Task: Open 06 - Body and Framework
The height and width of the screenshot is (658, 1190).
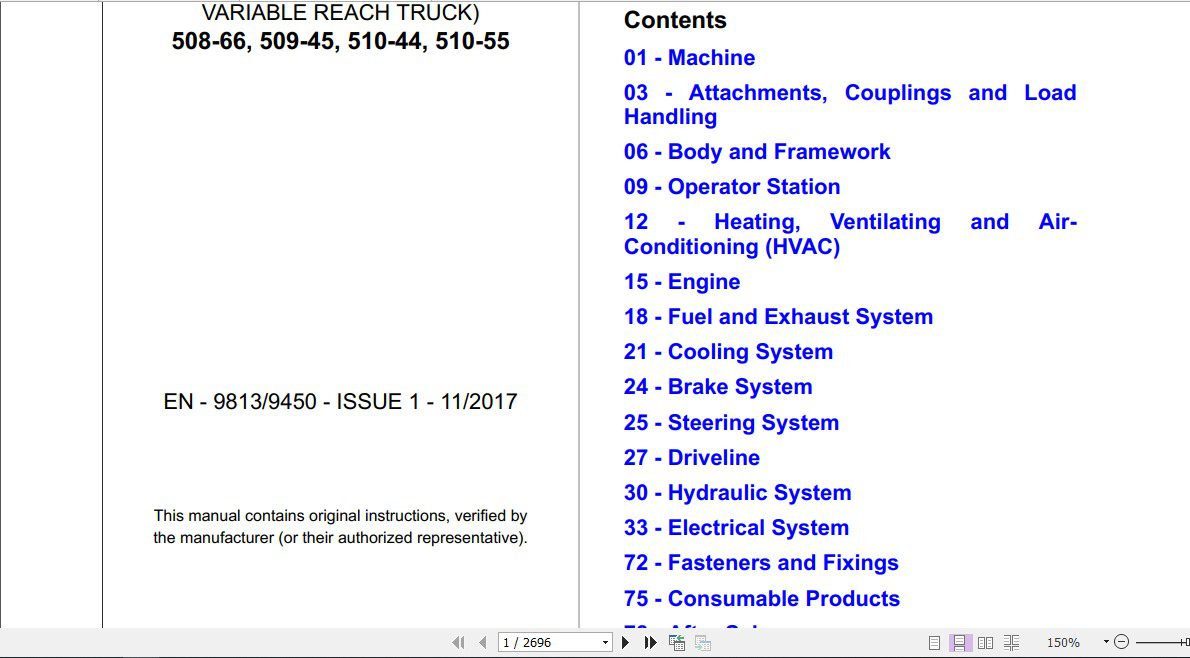Action: click(x=757, y=152)
